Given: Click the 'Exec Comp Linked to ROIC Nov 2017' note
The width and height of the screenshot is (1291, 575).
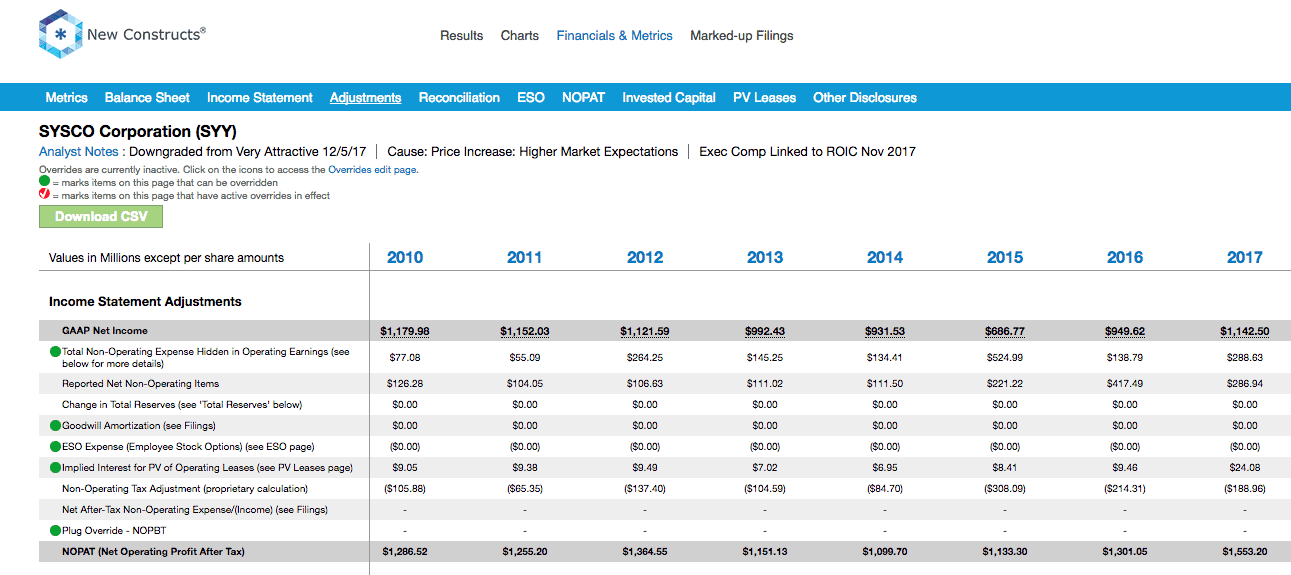Looking at the screenshot, I should coord(807,152).
